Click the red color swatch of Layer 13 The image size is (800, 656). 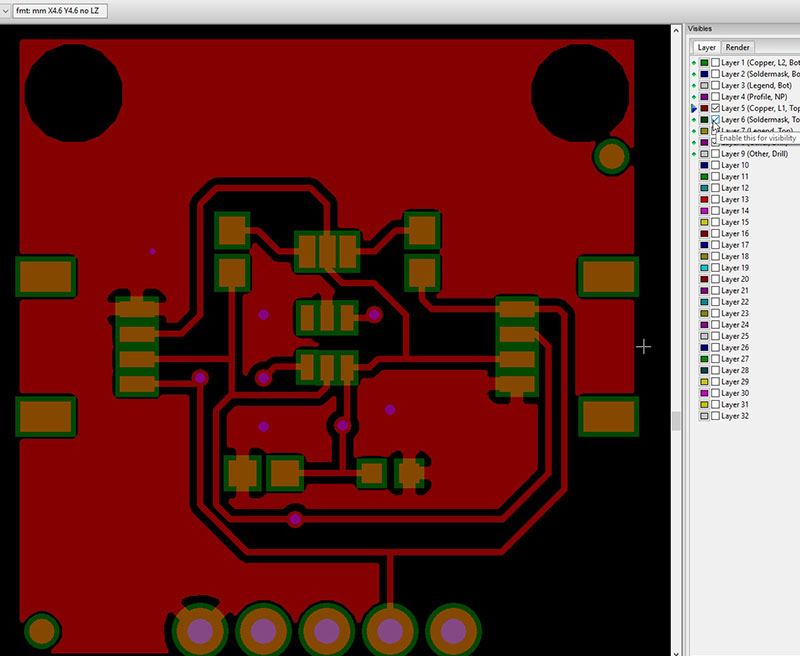704,200
